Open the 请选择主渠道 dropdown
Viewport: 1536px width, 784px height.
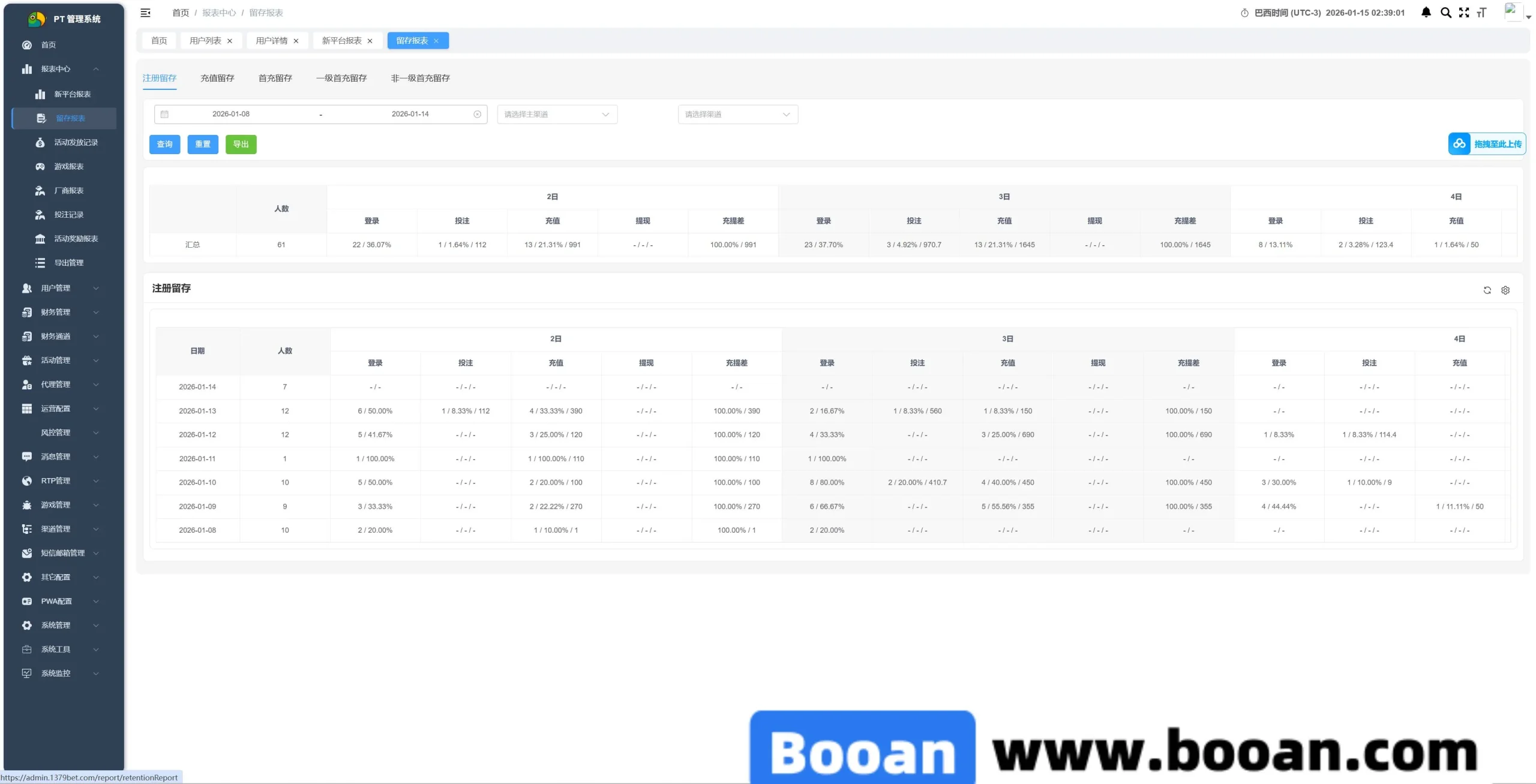point(557,114)
